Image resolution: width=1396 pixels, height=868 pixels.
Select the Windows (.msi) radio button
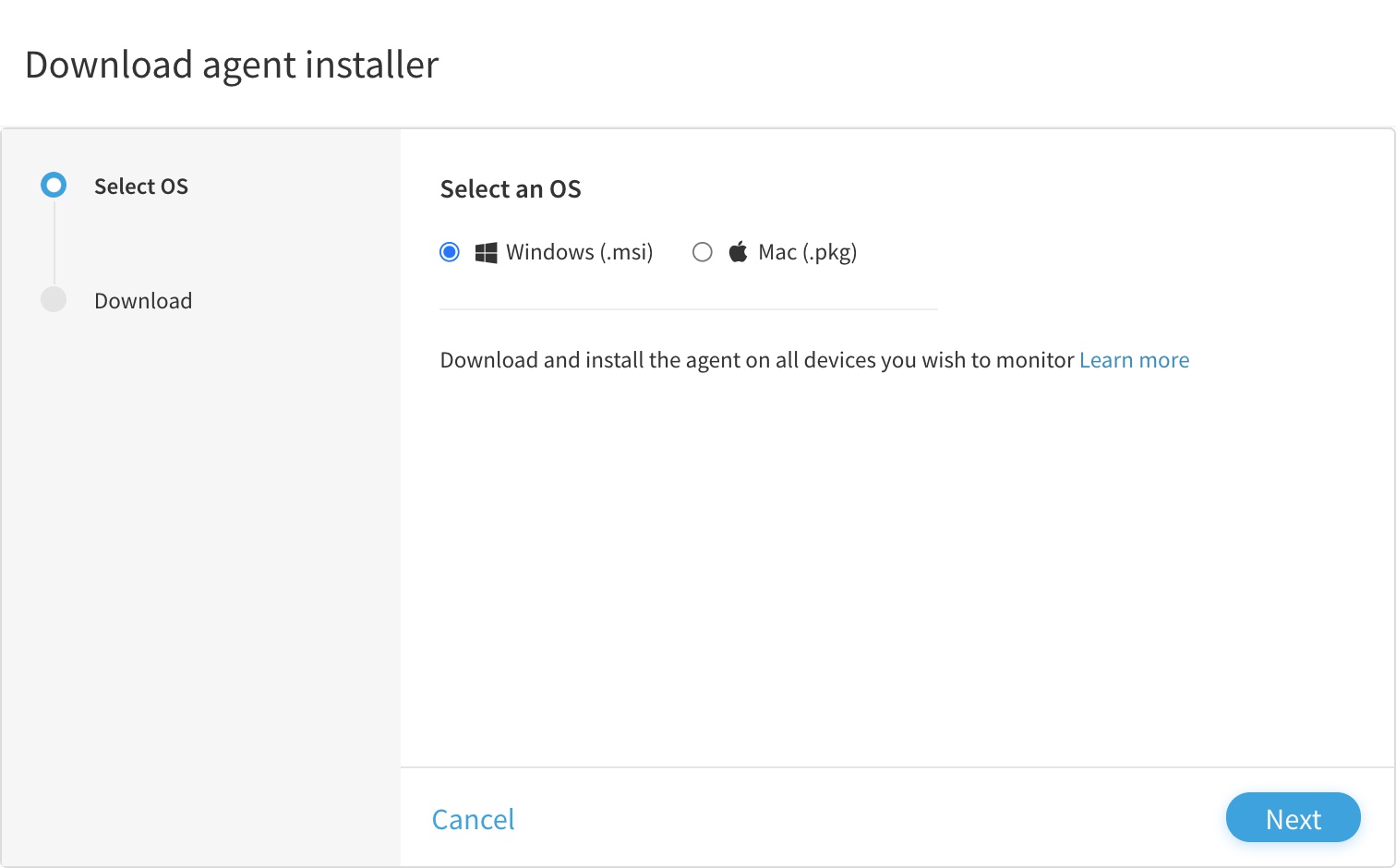tap(450, 252)
